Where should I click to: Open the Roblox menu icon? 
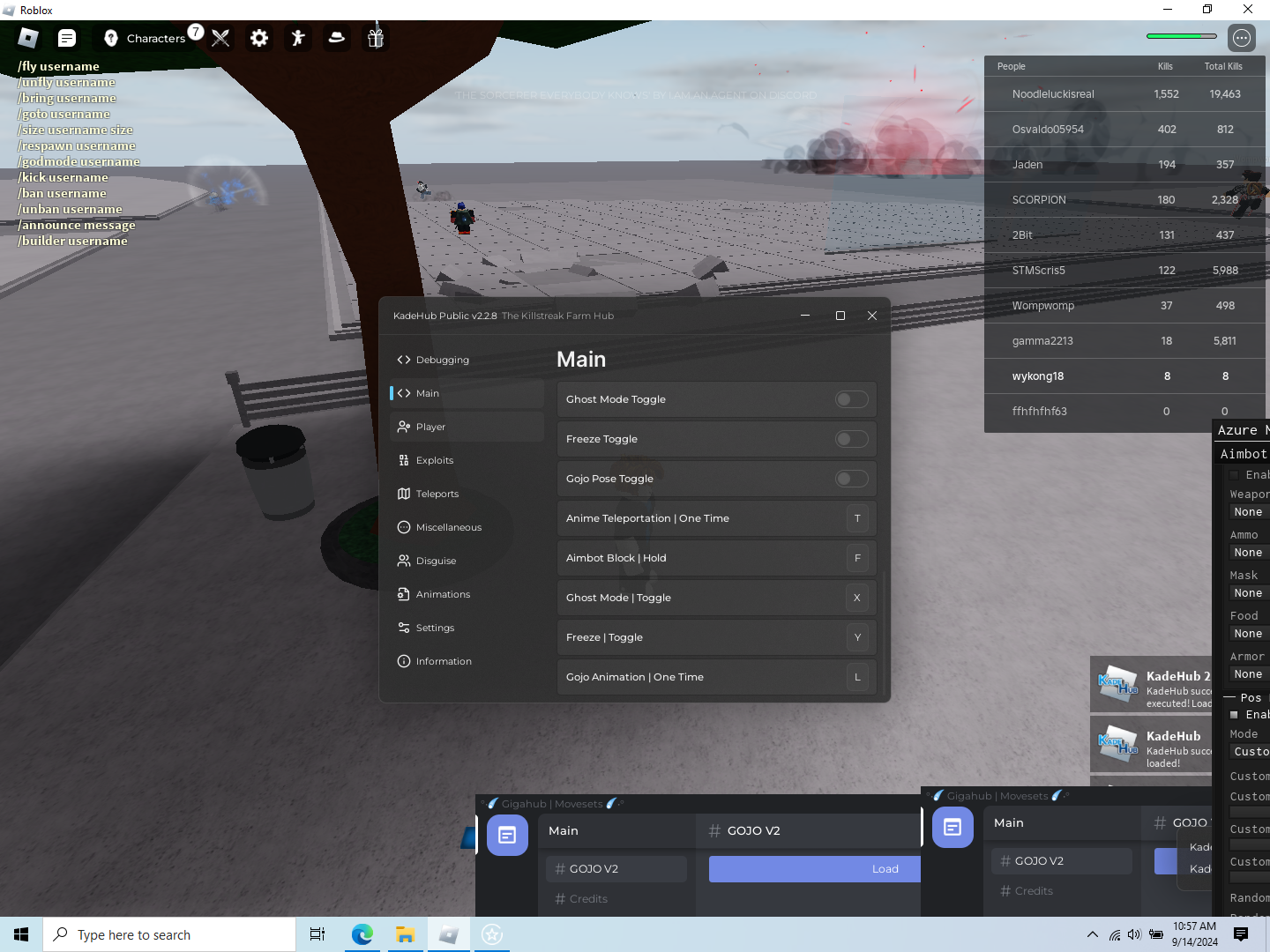pos(28,38)
